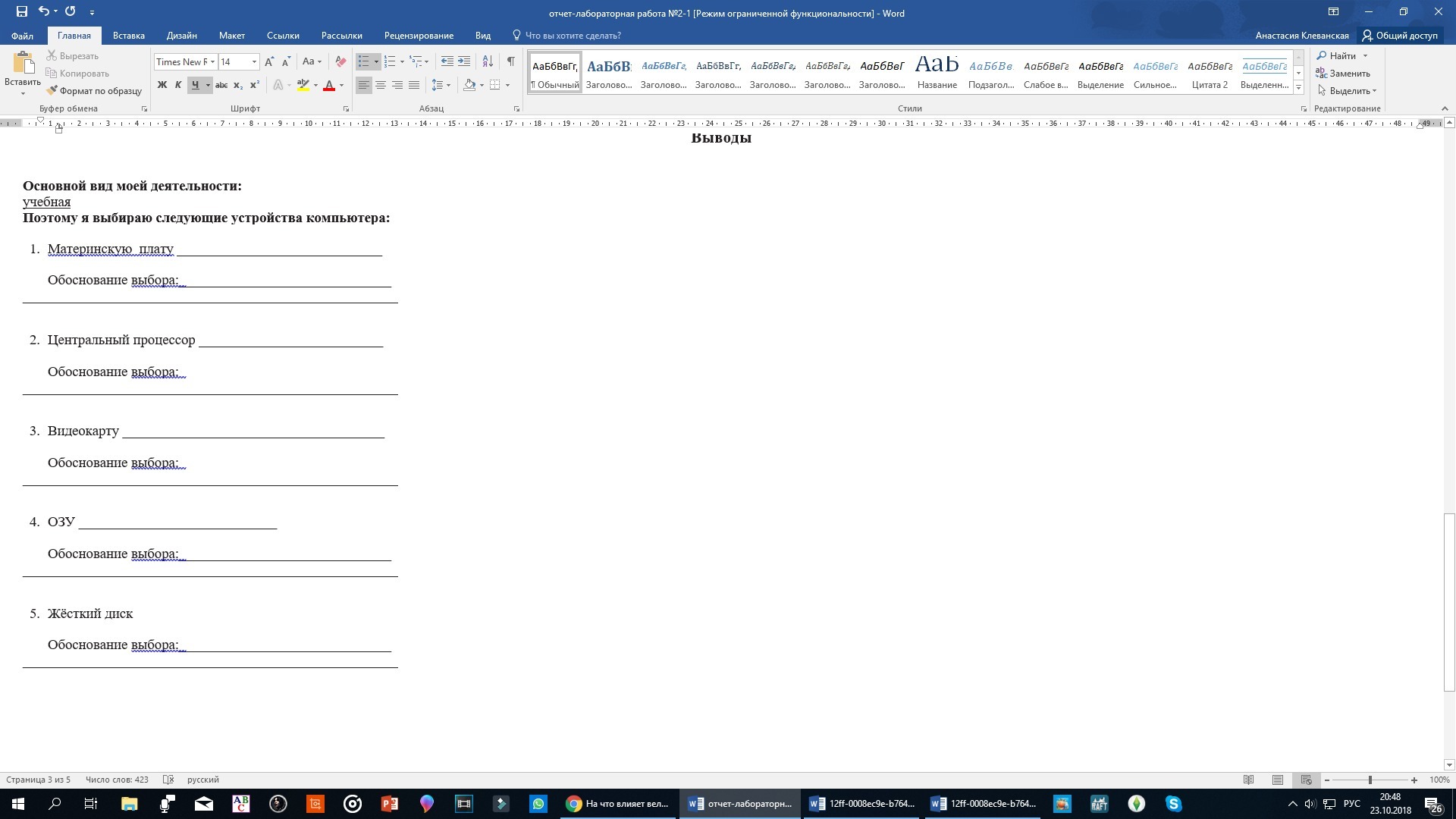Open the font name dropdown
This screenshot has width=1456, height=819.
(212, 62)
